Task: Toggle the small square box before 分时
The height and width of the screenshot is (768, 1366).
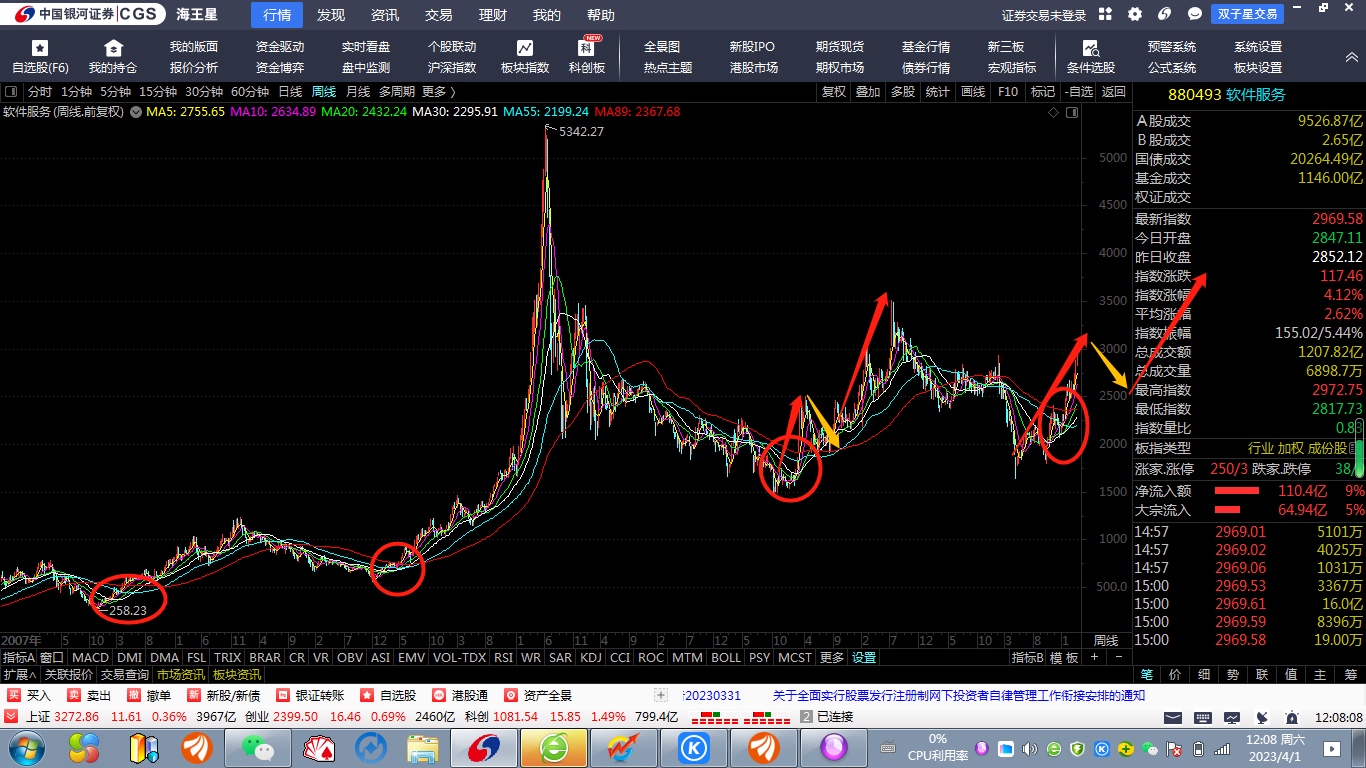Action: pos(11,91)
